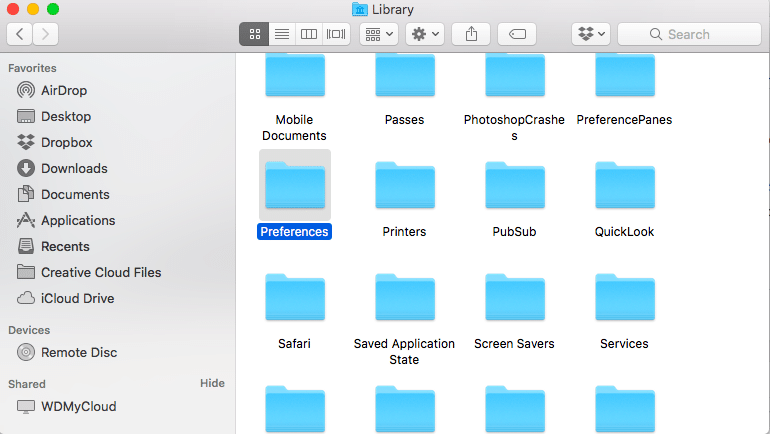Hide the Shared sidebar section

coord(212,383)
